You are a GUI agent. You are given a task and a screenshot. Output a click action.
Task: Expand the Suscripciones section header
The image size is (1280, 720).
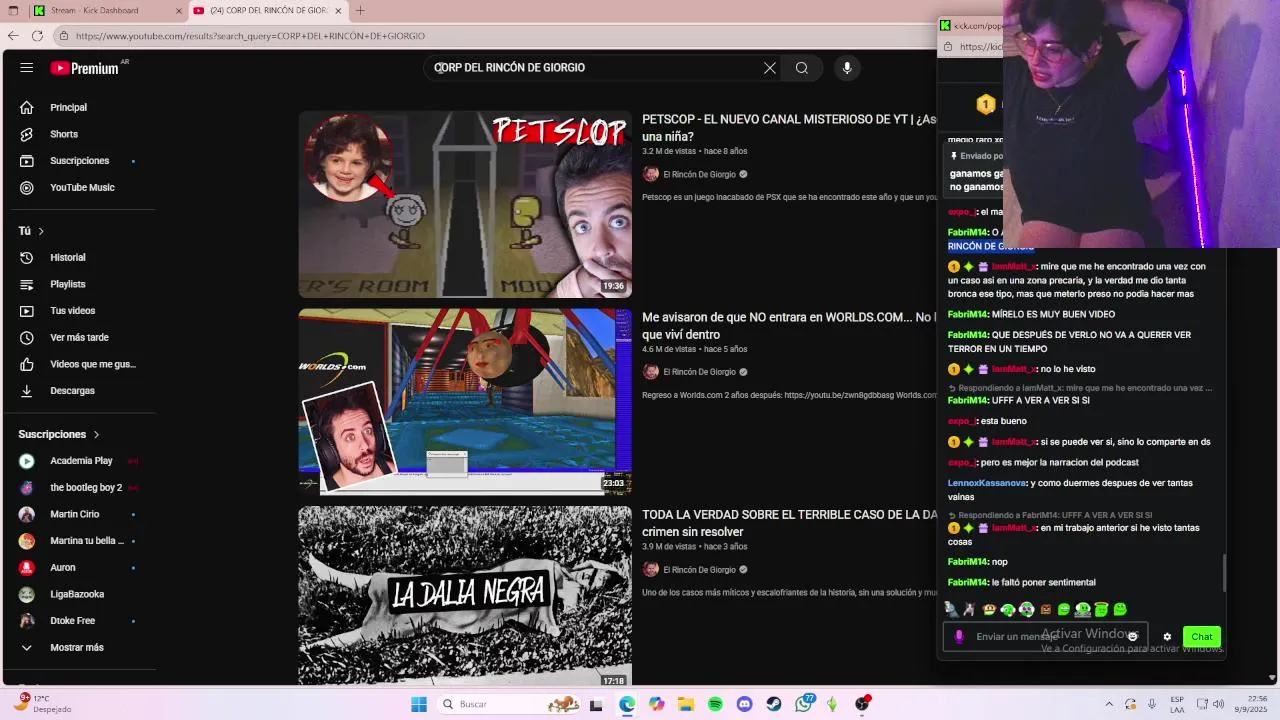point(59,434)
